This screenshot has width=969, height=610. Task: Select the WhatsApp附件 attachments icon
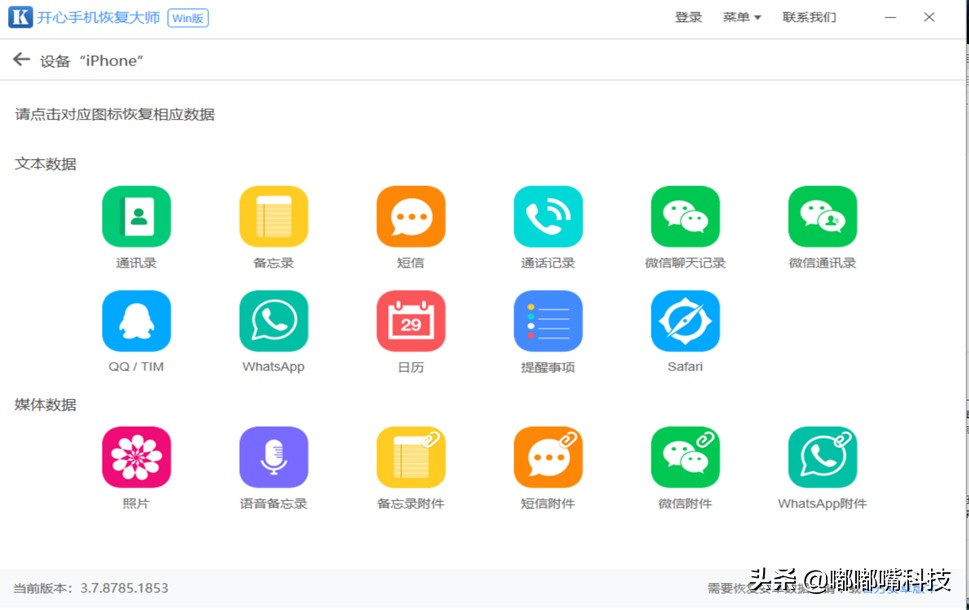pyautogui.click(x=821, y=456)
